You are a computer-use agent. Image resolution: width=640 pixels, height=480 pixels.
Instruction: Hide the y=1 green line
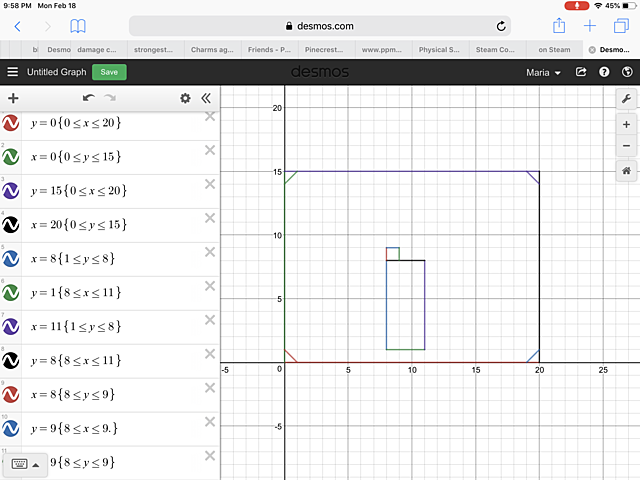tap(11, 292)
